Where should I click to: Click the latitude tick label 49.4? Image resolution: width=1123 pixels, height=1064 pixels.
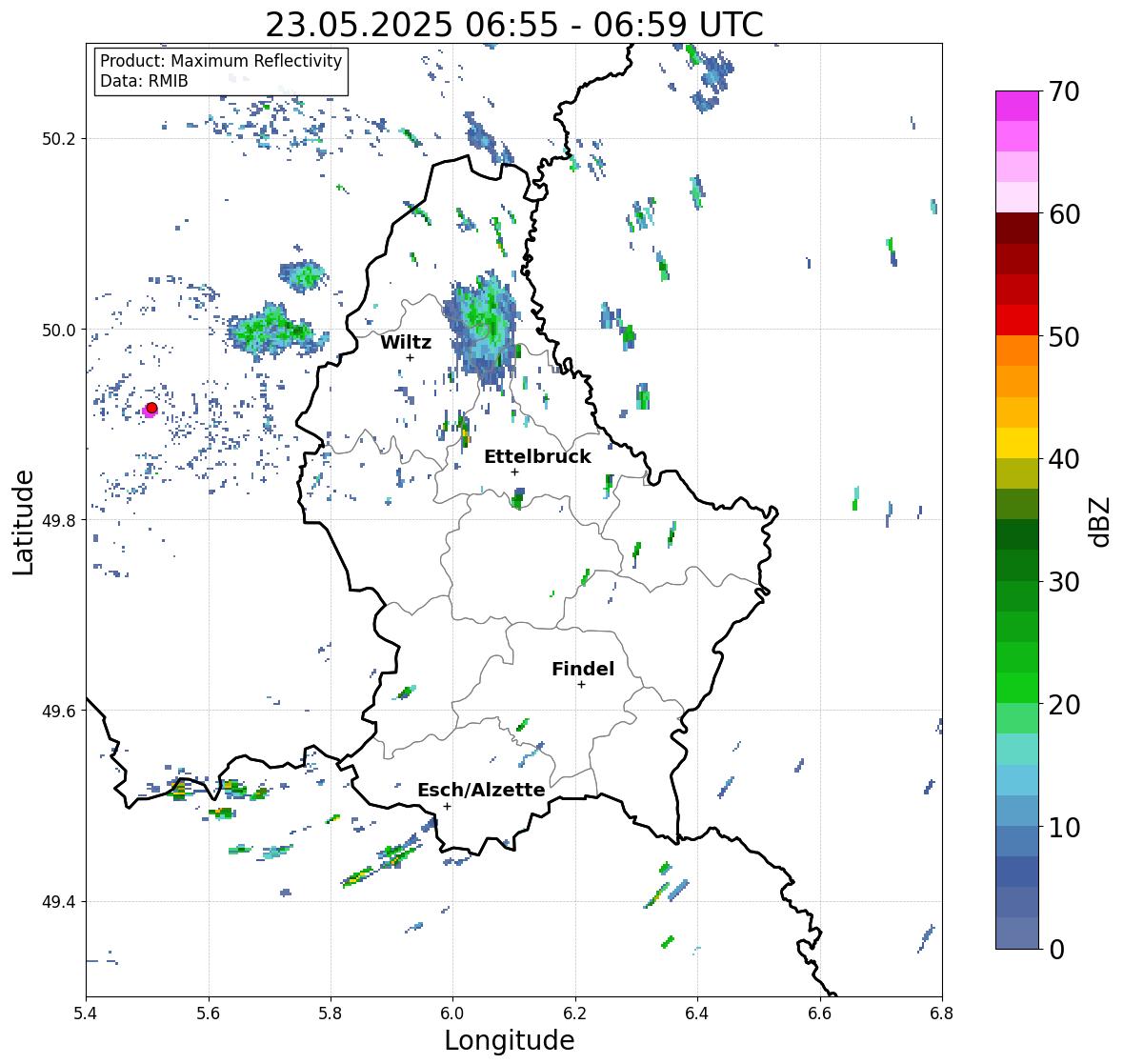[x=59, y=902]
